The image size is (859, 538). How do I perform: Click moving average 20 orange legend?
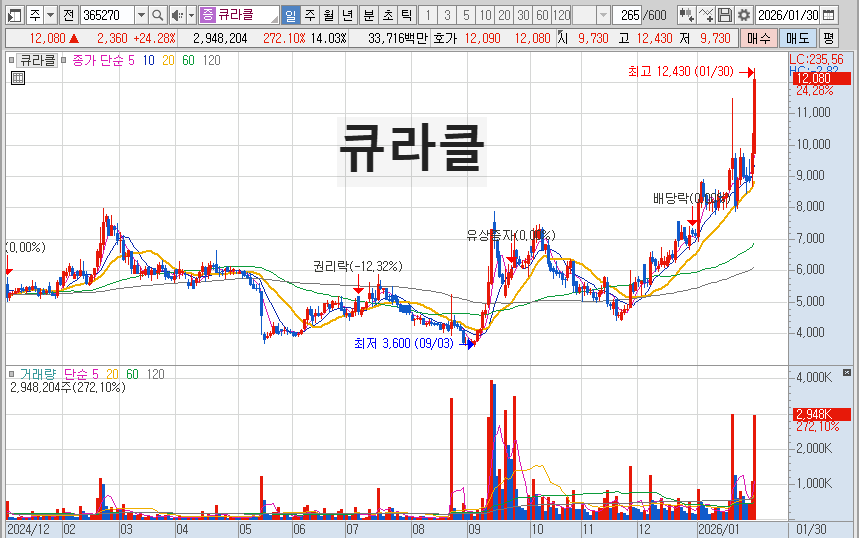pos(168,60)
